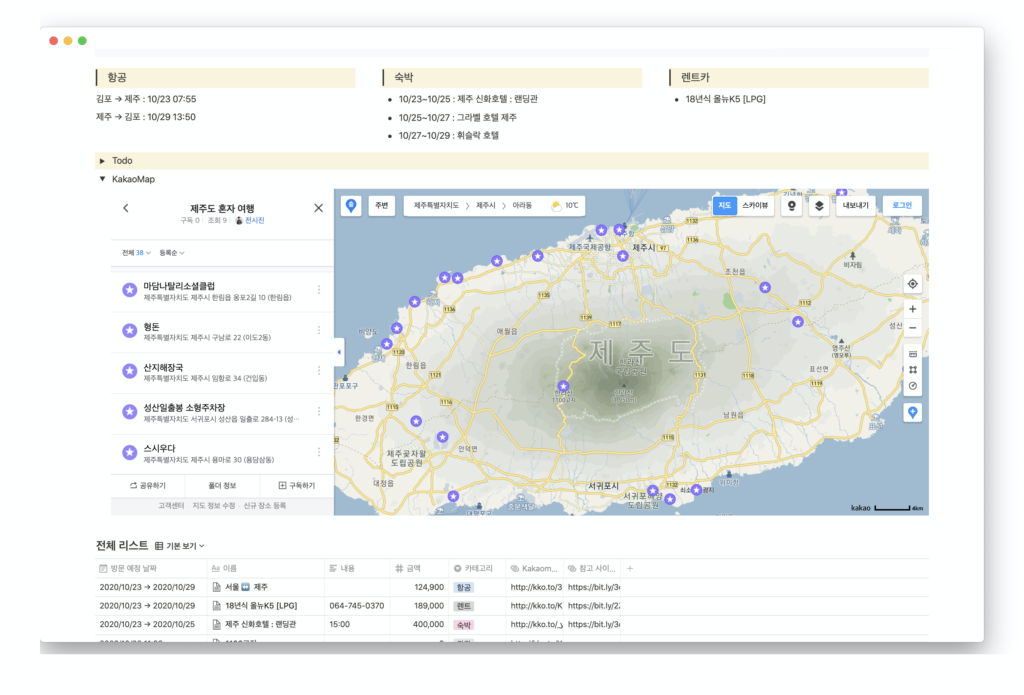This screenshot has height=695, width=1024.
Task: Open the 등록순 sort dropdown
Action: (172, 253)
